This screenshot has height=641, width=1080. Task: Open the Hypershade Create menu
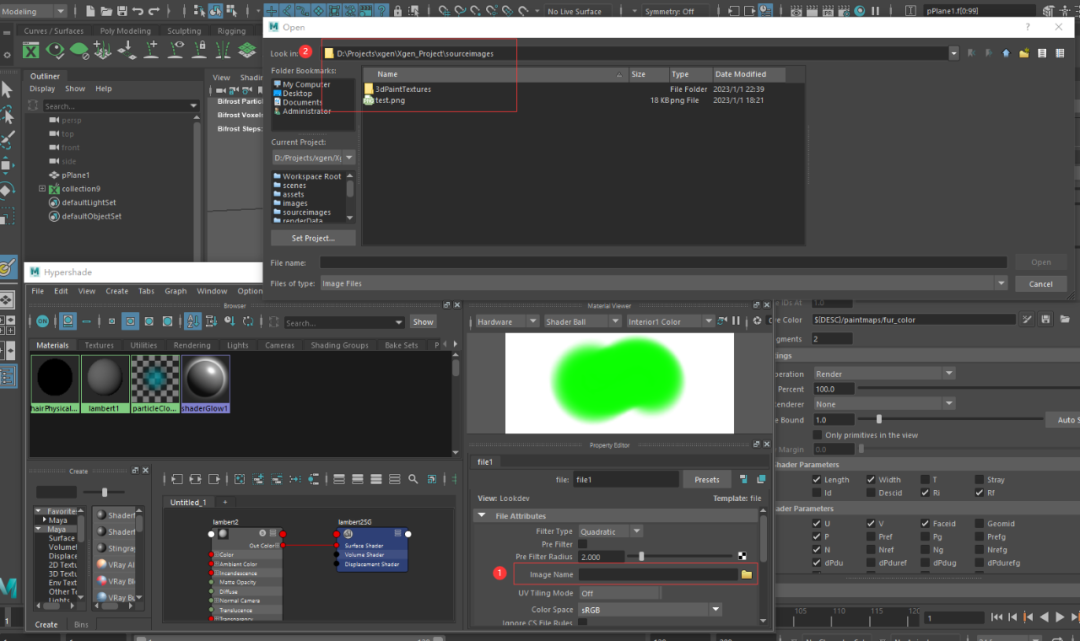116,291
